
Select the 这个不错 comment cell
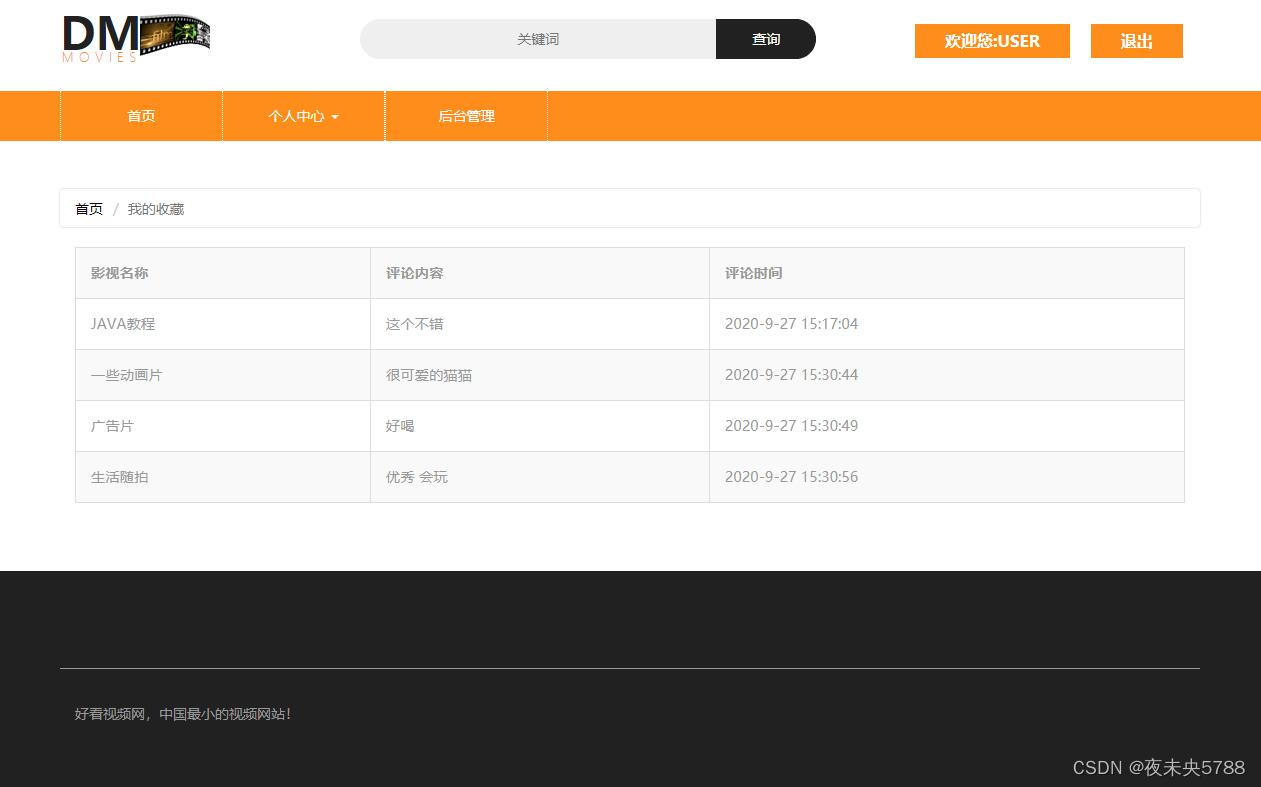(540, 324)
